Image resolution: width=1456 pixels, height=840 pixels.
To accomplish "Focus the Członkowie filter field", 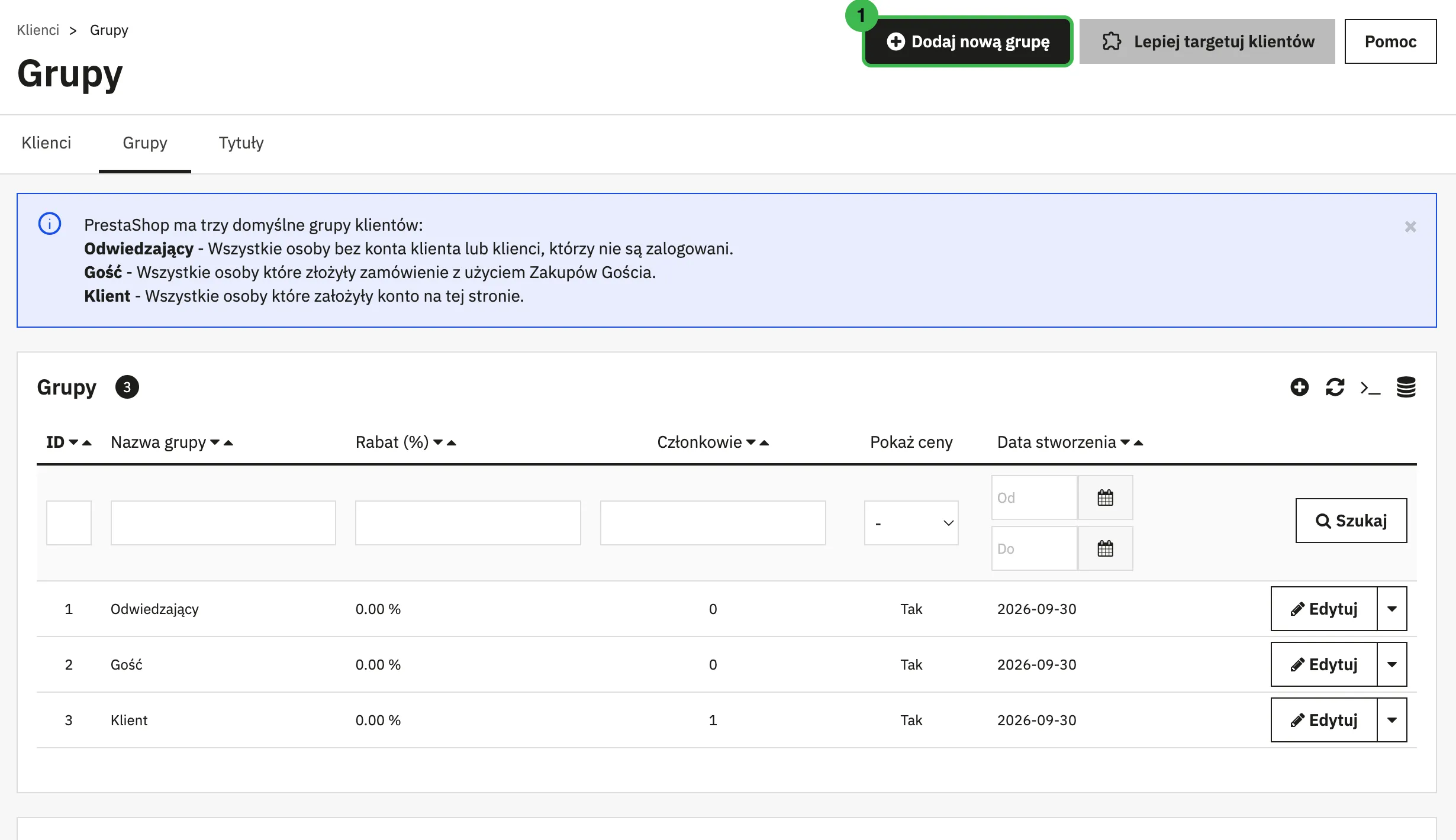I will 713,523.
